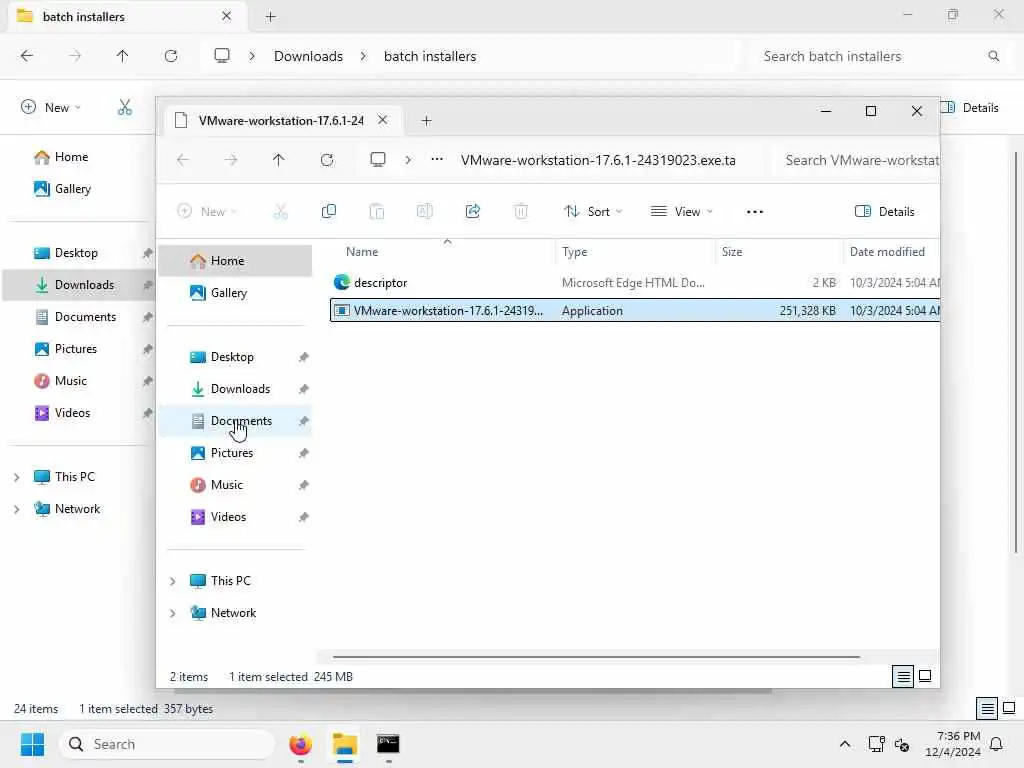This screenshot has width=1024, height=768.
Task: Add a new tab in the VMware window
Action: tap(426, 121)
